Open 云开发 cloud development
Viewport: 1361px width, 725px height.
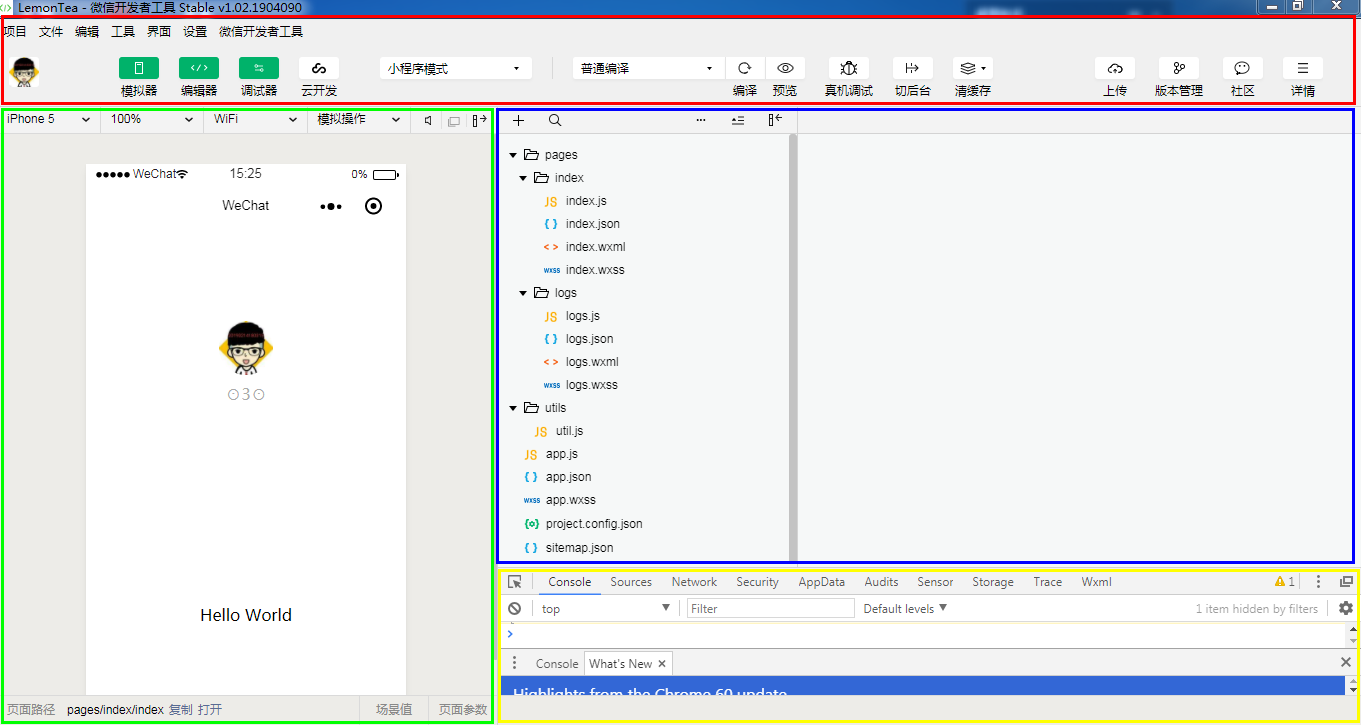319,68
